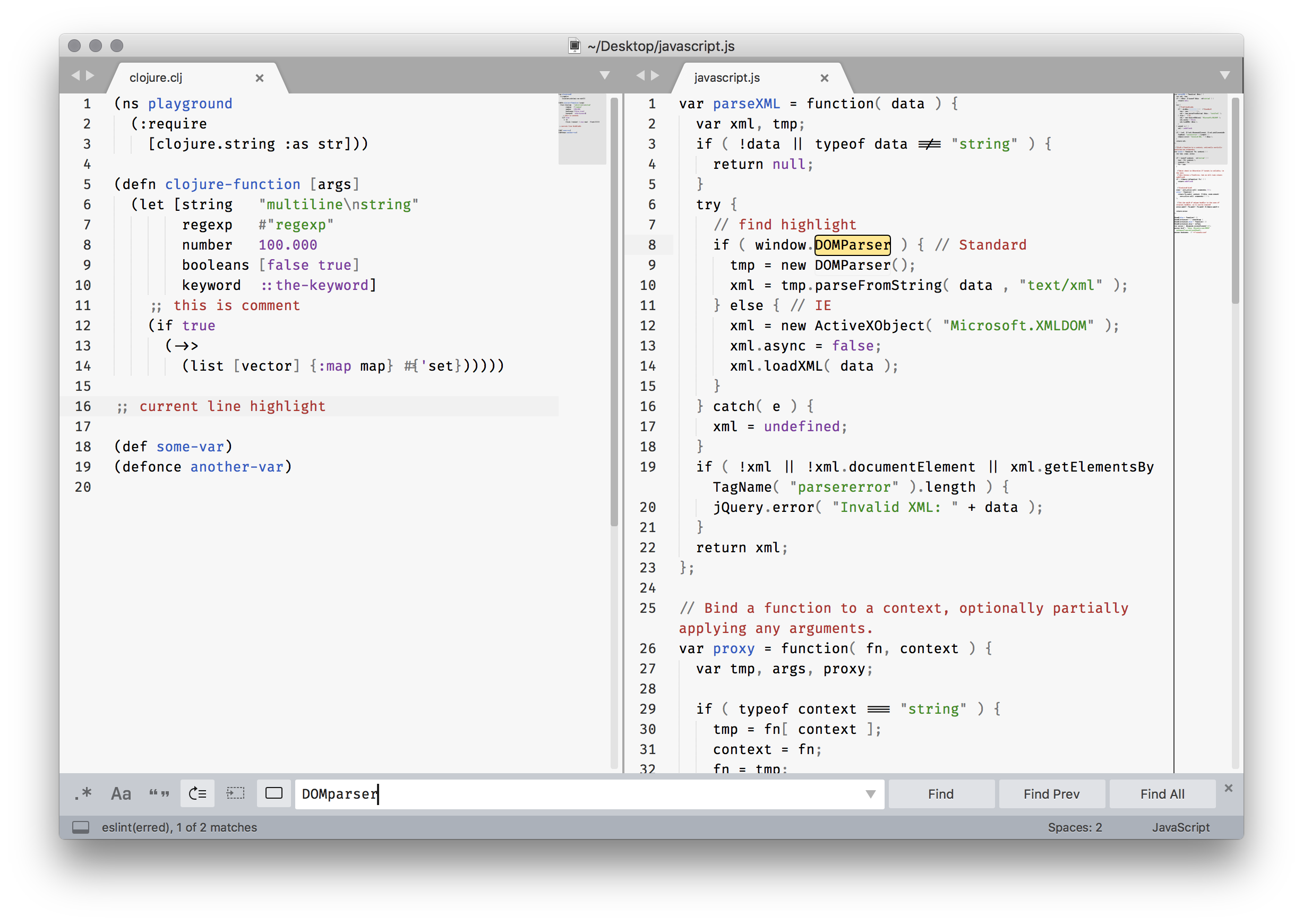Viewport: 1303px width, 924px height.
Task: Select the clojure.clj tab
Action: coord(156,78)
